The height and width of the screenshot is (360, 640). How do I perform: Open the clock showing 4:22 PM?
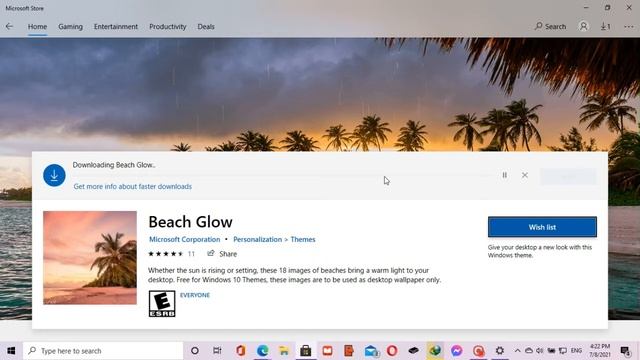click(x=600, y=351)
